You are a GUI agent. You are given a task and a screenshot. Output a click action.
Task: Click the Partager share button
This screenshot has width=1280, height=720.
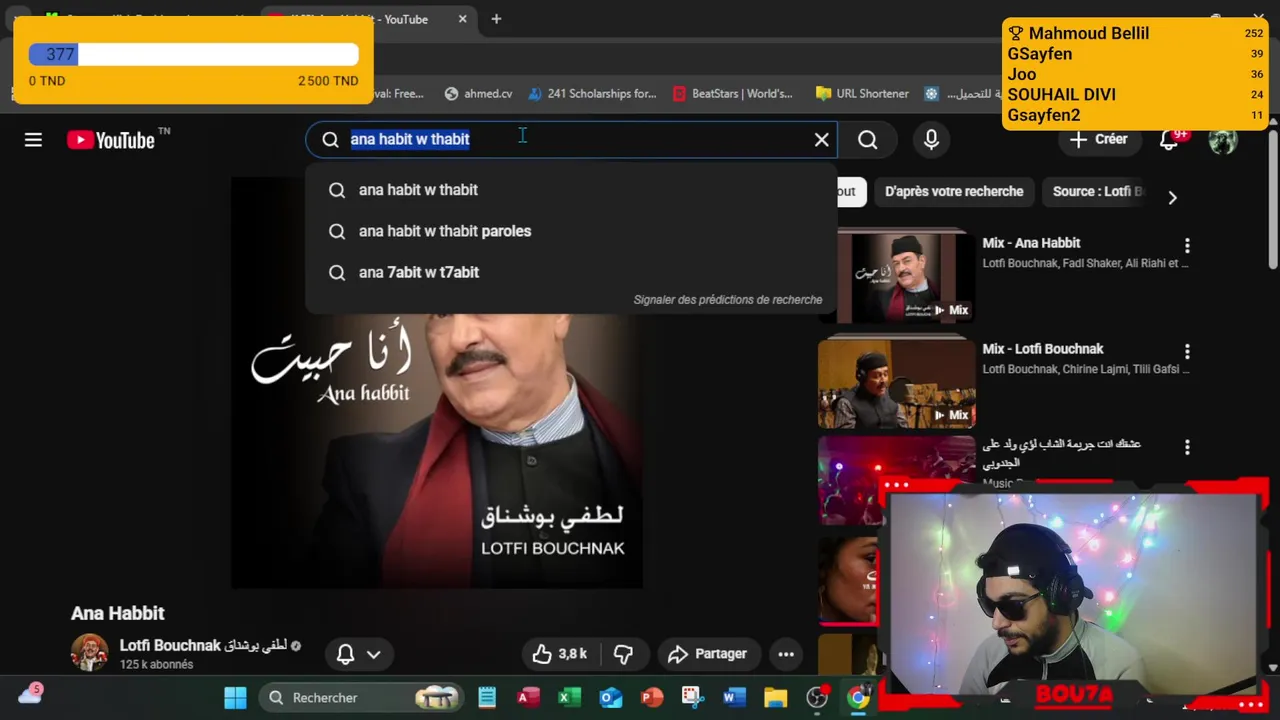click(707, 654)
